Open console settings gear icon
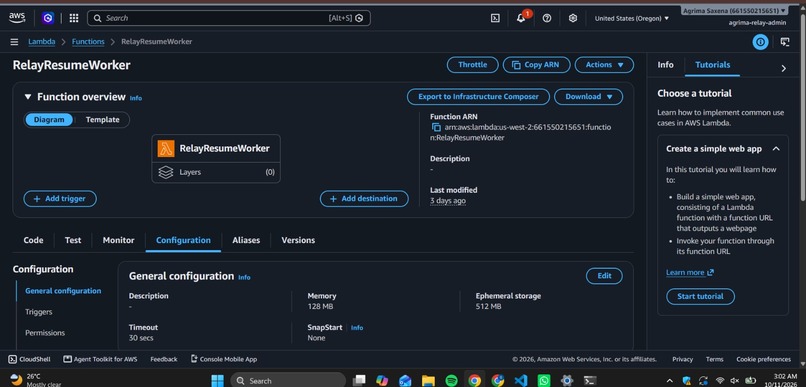Screen dimensions: 806x387 coord(573,18)
